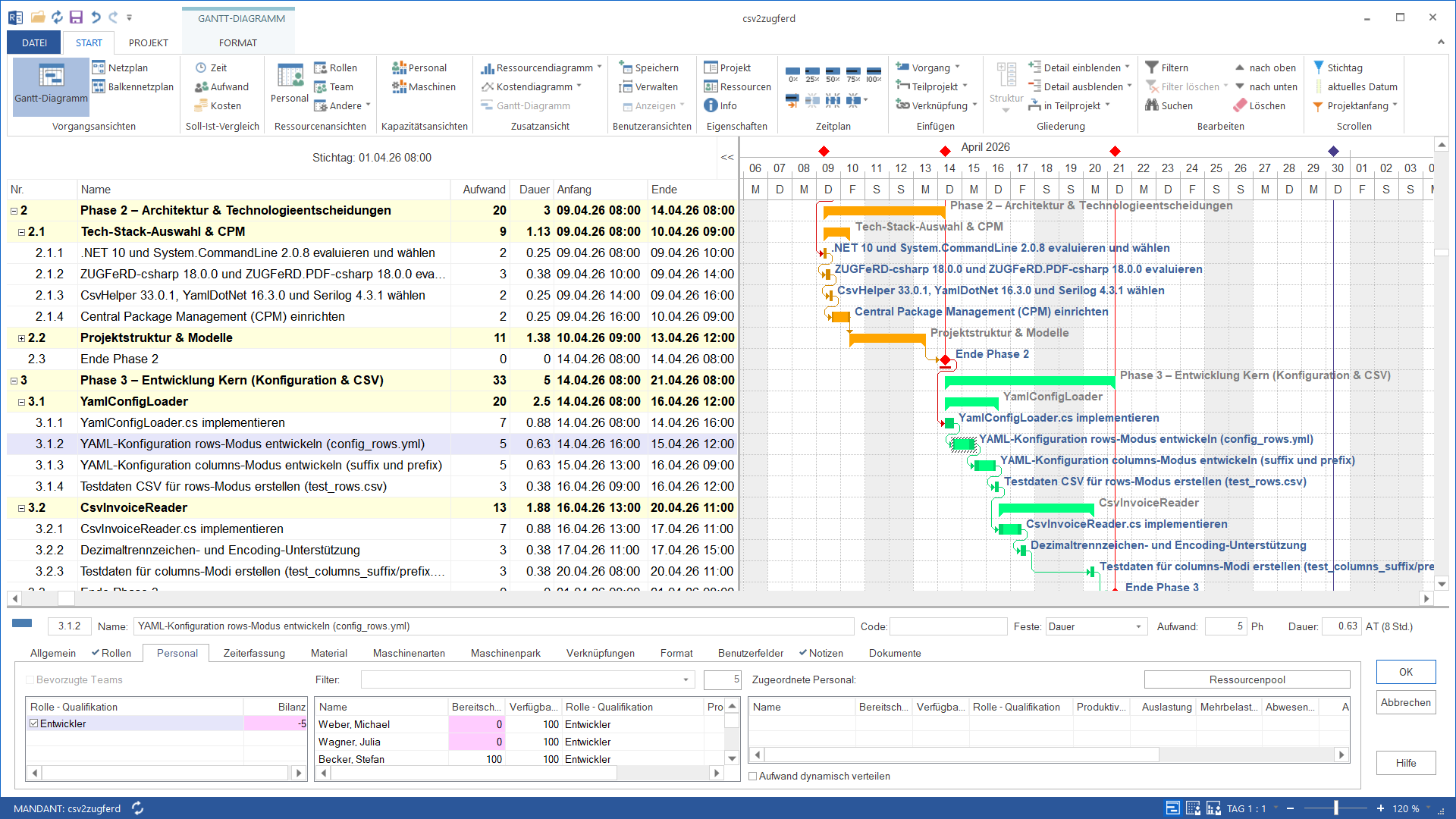1456x819 pixels.
Task: Click nach oben button
Action: click(1266, 67)
